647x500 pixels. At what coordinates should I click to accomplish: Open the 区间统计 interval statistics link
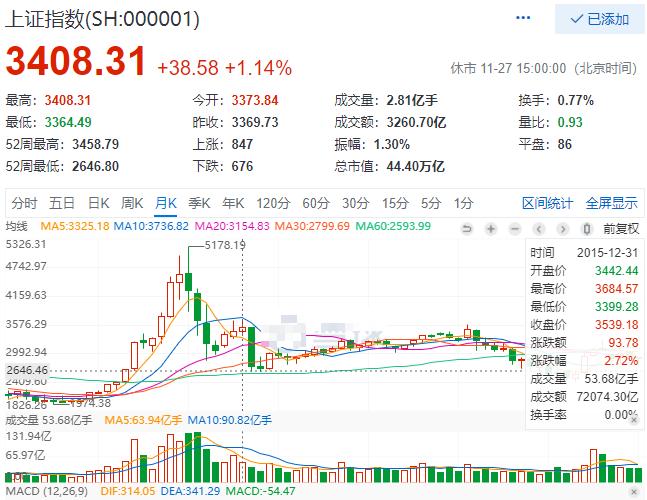click(547, 203)
